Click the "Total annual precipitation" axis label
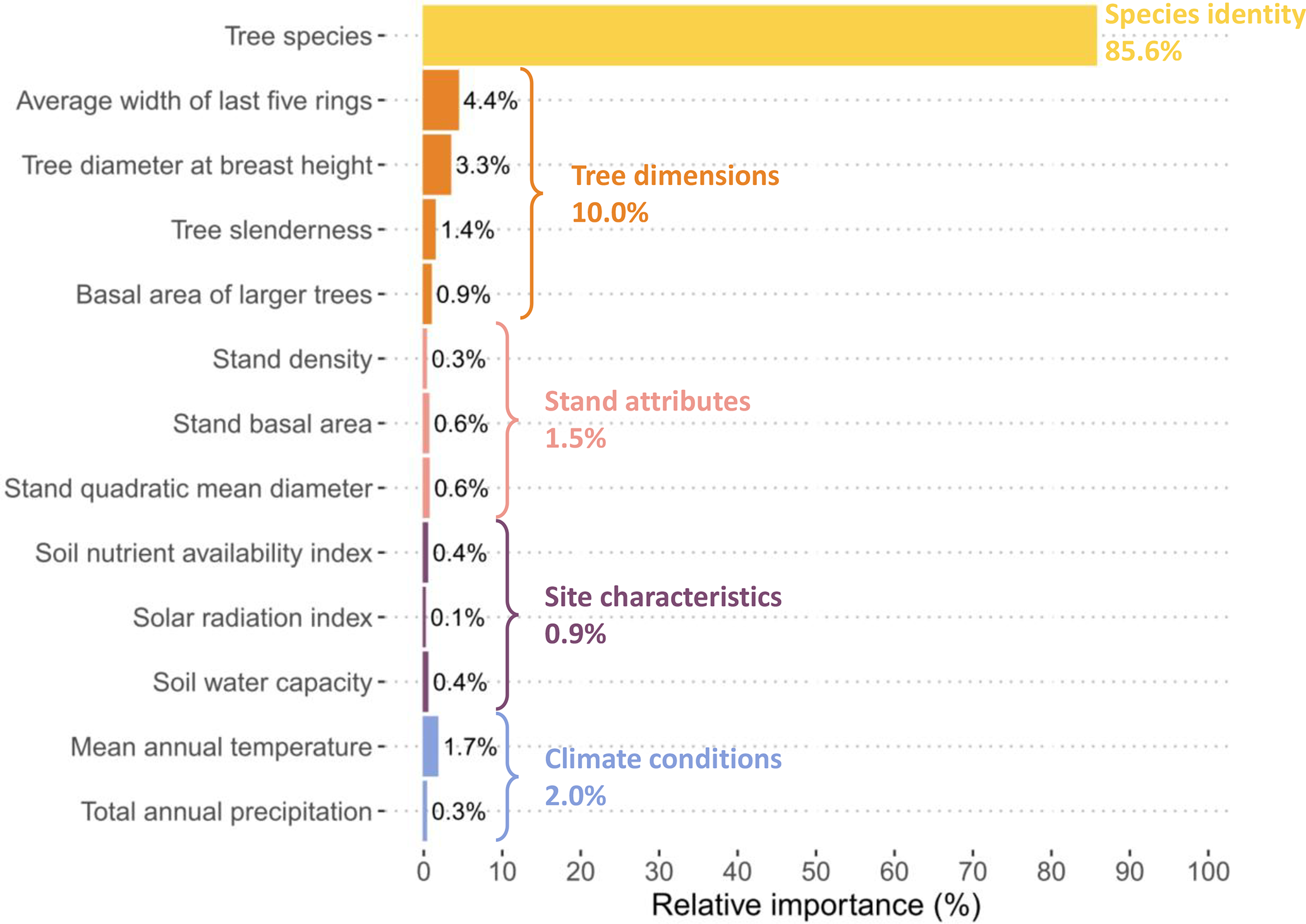Image resolution: width=1306 pixels, height=924 pixels. pos(226,812)
